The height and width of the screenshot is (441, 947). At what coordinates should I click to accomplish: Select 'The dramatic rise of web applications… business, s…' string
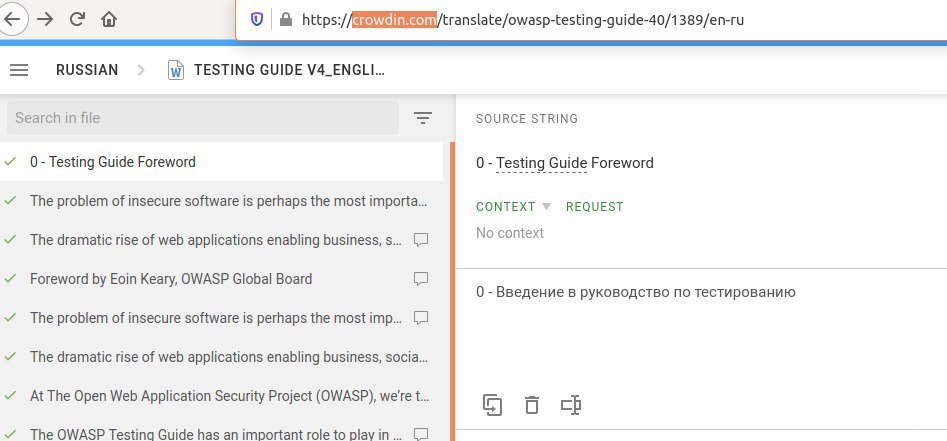(x=222, y=240)
